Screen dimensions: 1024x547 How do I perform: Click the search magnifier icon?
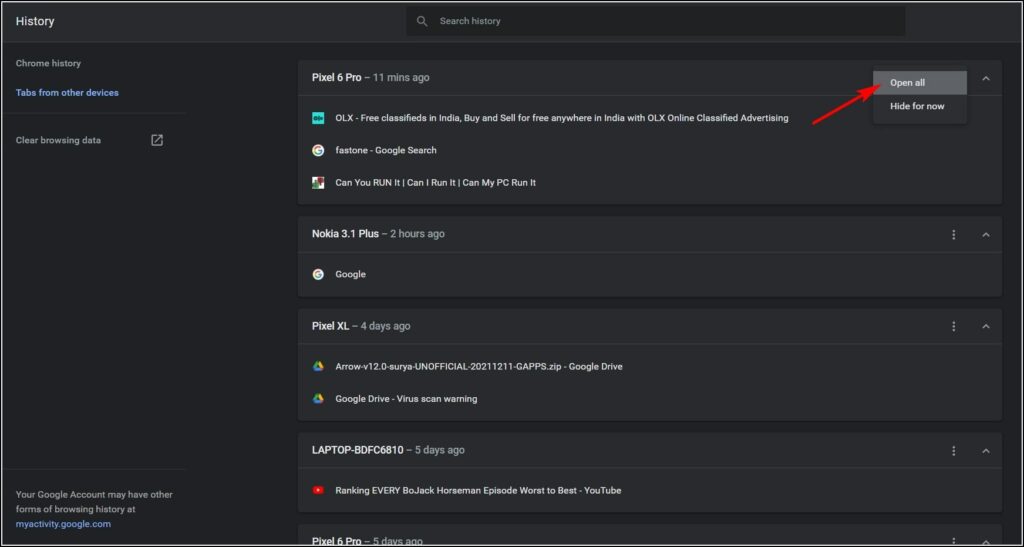click(422, 22)
